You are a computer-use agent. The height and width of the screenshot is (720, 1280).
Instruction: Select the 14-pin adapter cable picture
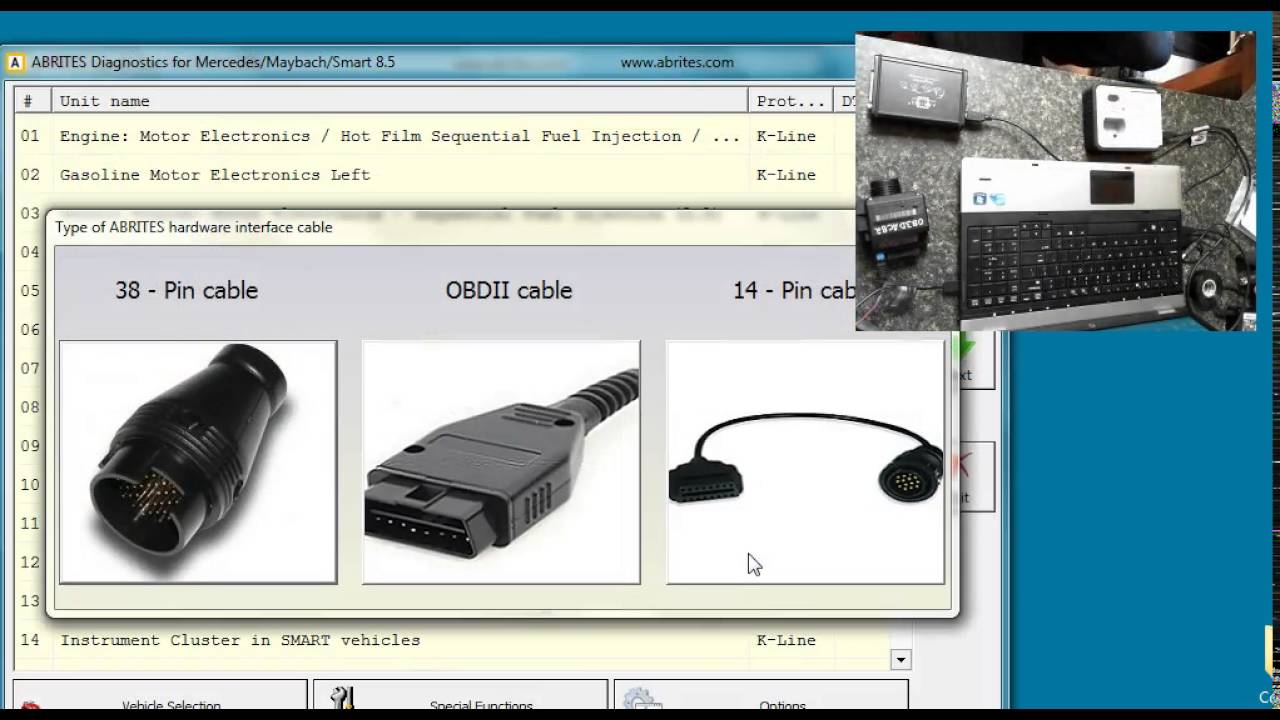tap(805, 462)
